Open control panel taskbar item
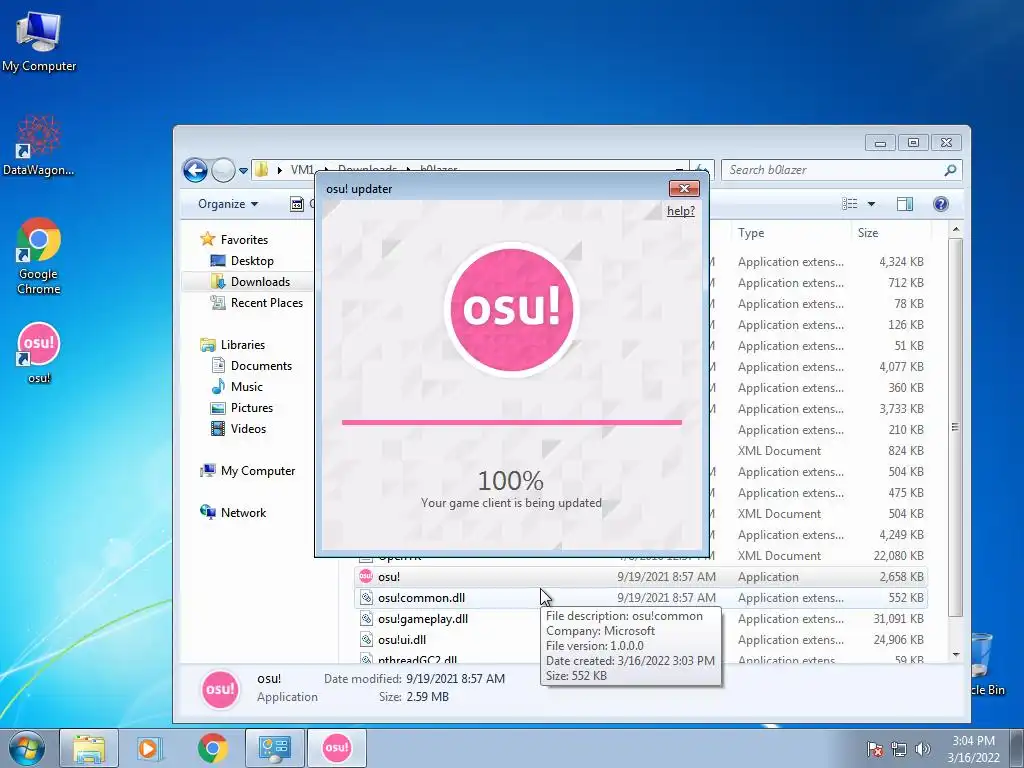1024x768 pixels. 274,748
